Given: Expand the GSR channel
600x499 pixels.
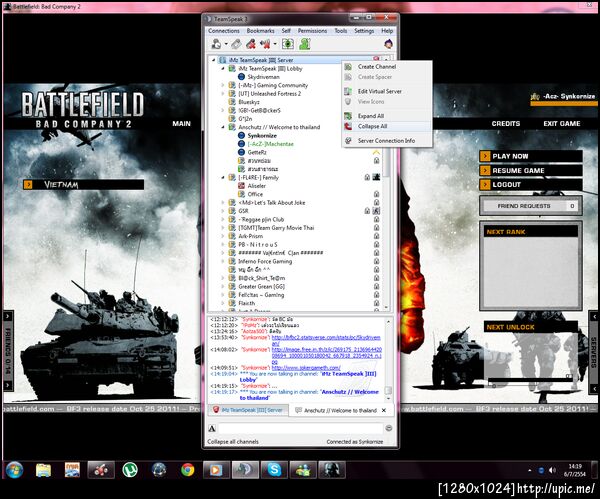Looking at the screenshot, I should (223, 211).
